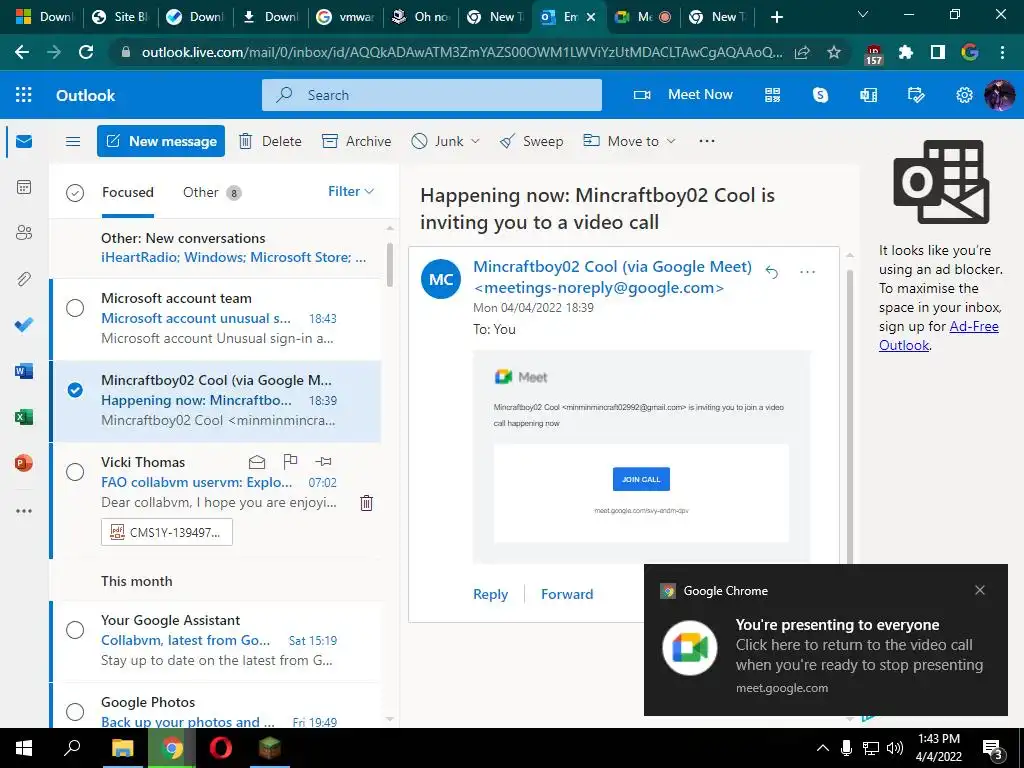Start a Meet Now call
Screen dimensions: 1024x768
pos(683,95)
